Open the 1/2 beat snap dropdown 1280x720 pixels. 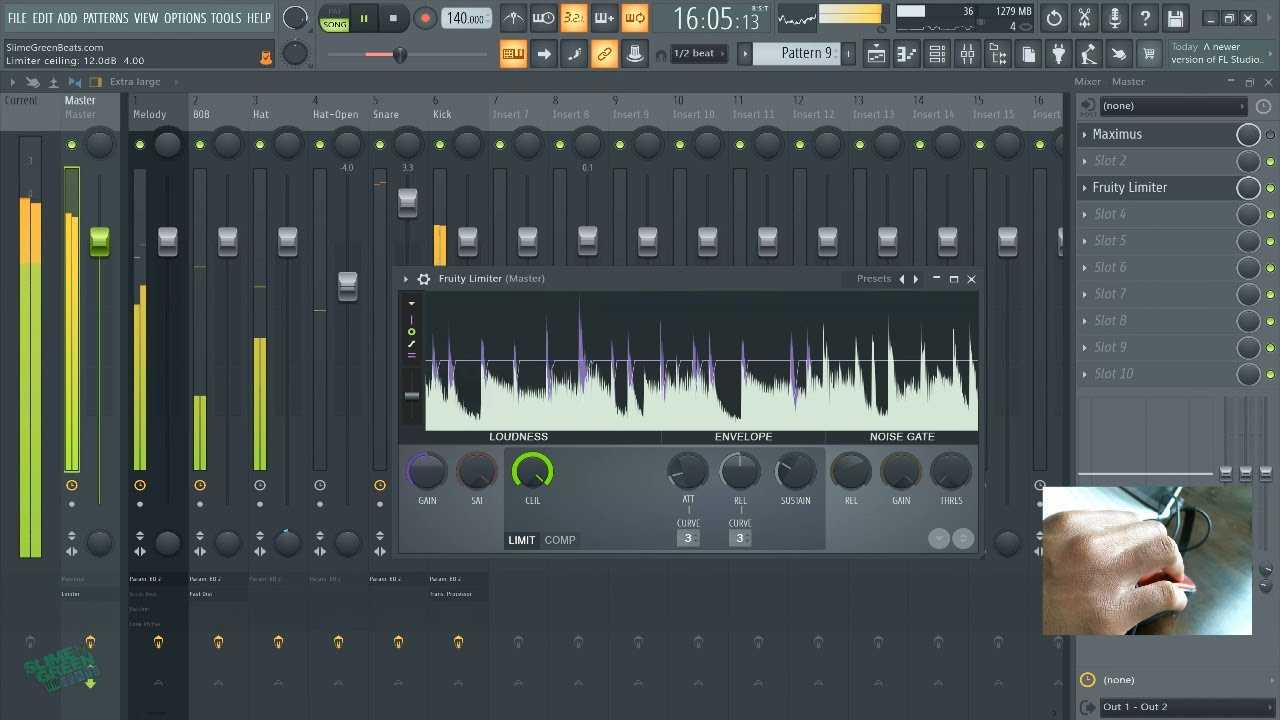click(x=700, y=54)
